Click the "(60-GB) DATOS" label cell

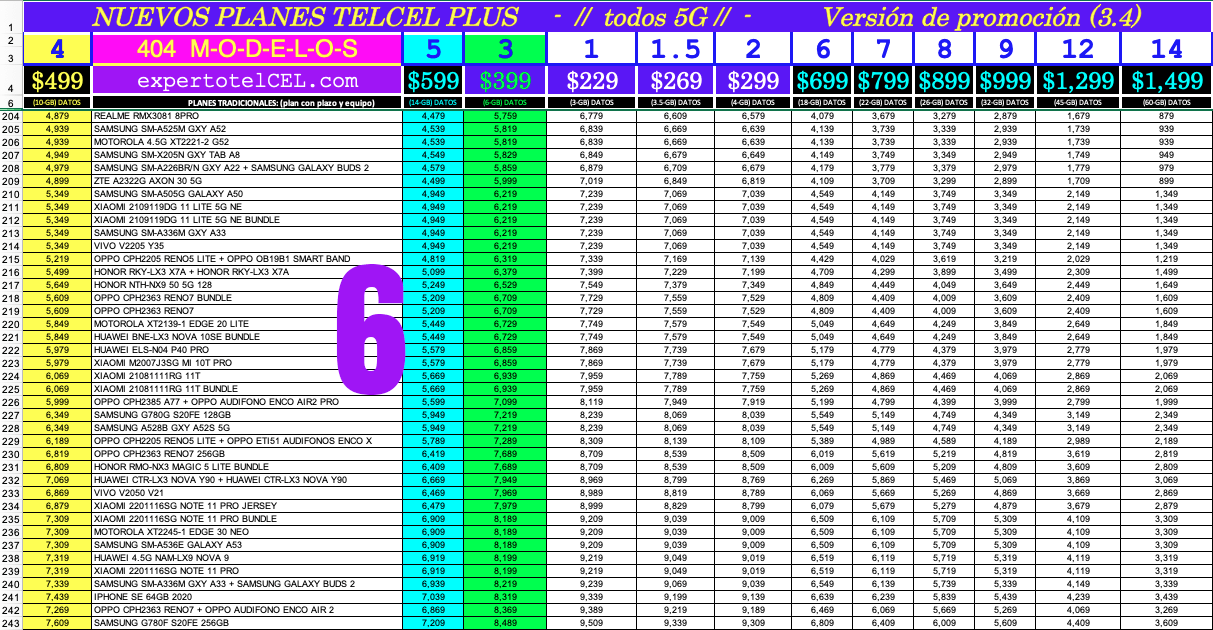coord(1166,103)
